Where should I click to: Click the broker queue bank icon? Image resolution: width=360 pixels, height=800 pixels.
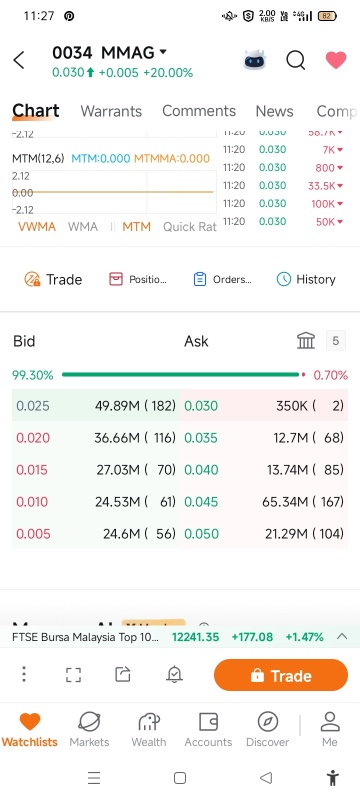point(306,341)
